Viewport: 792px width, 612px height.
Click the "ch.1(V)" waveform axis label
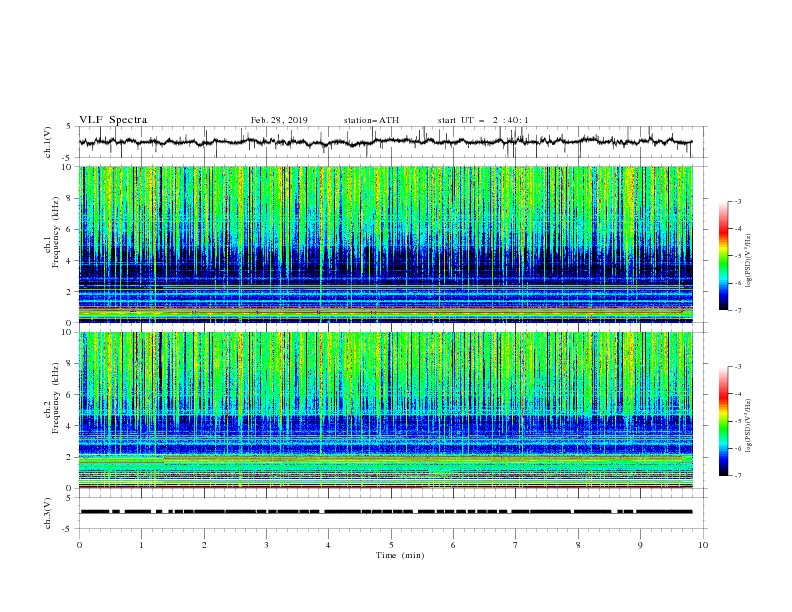48,142
